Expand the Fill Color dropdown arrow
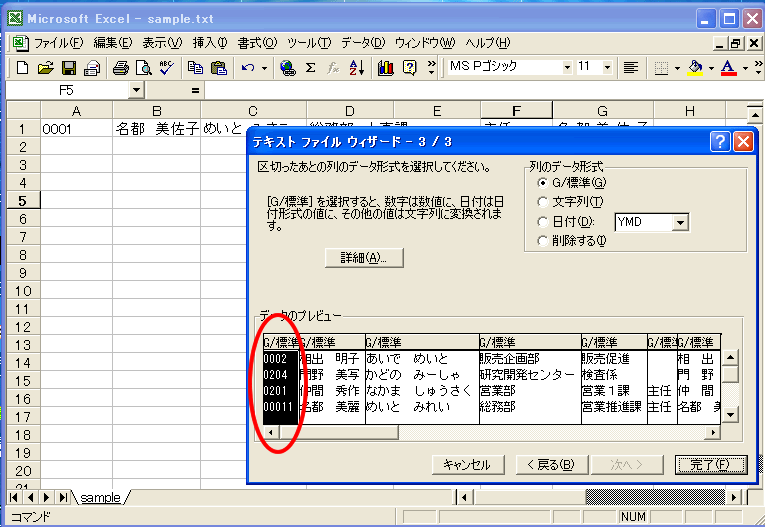The width and height of the screenshot is (765, 527). point(711,68)
